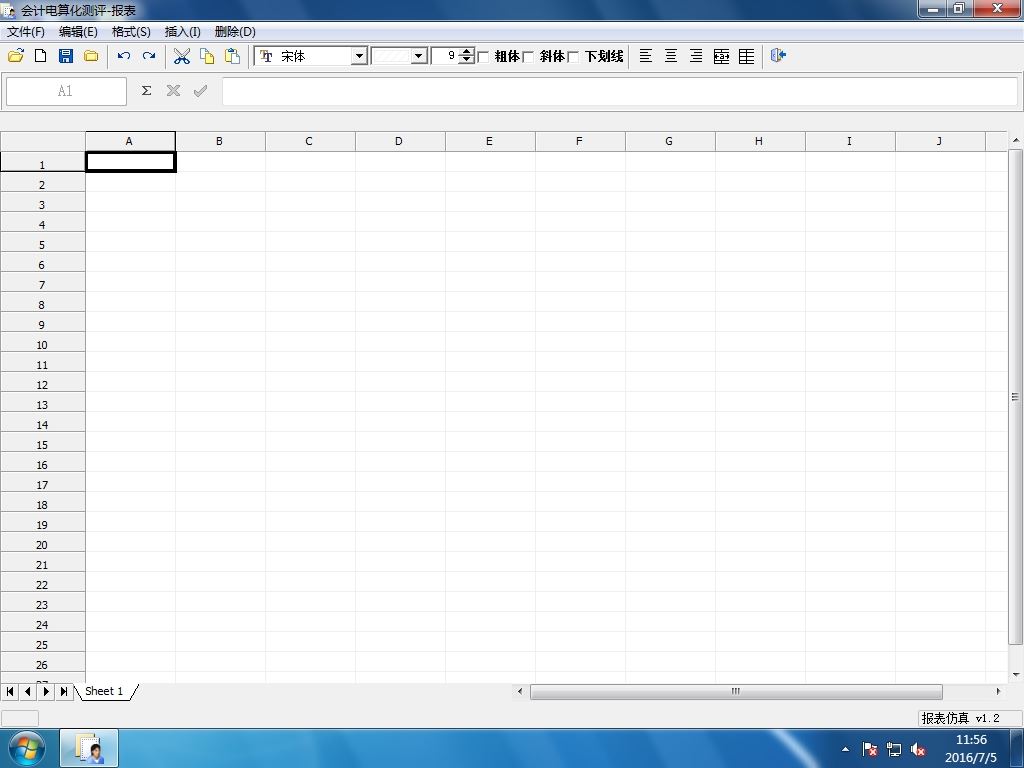Screen dimensions: 1024x768
Task: Select column header J
Action: coord(939,141)
